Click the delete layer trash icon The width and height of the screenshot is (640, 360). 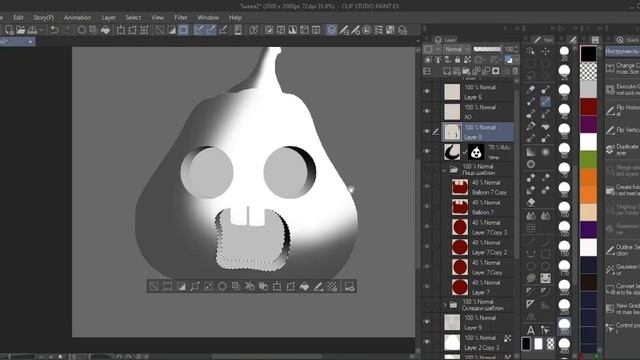(x=515, y=71)
